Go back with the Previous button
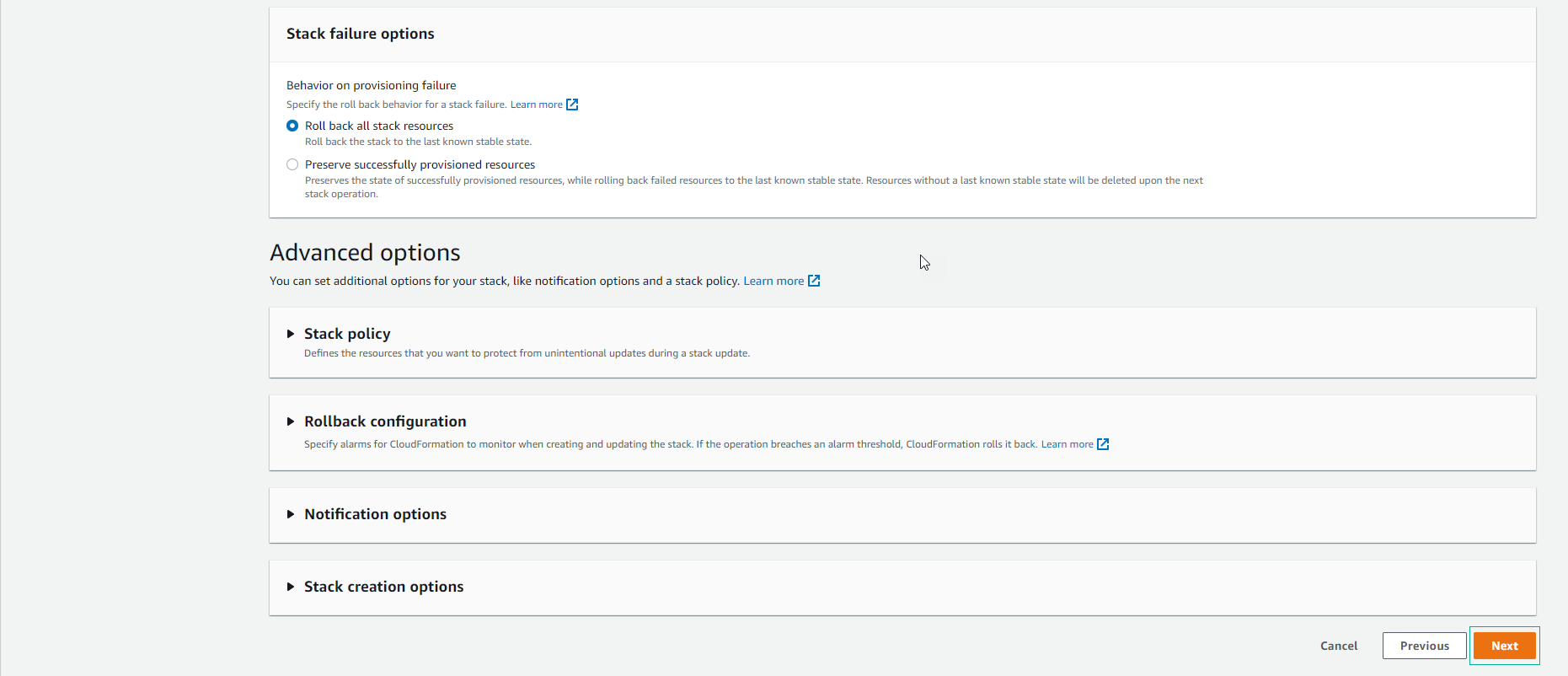 (x=1425, y=646)
